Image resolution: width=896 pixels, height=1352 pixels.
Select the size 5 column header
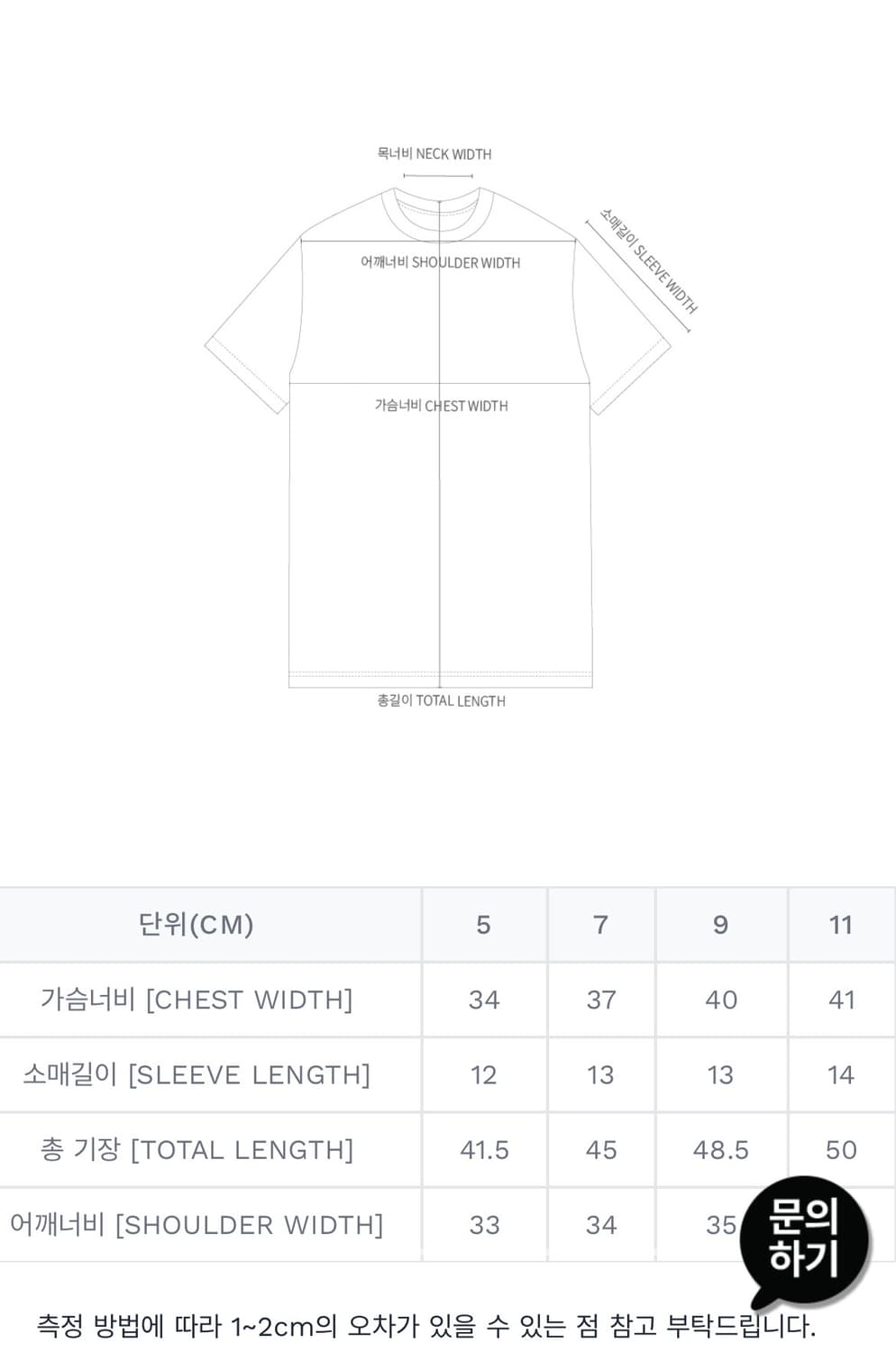[x=485, y=925]
